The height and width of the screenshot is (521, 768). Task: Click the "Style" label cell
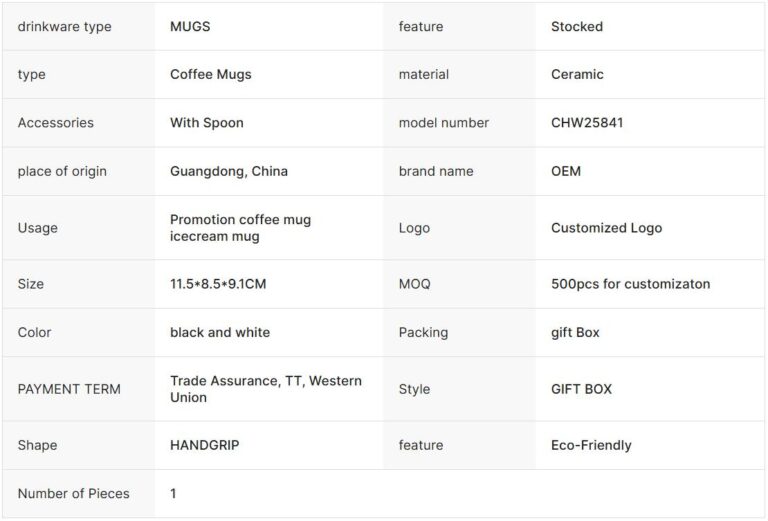pos(414,389)
